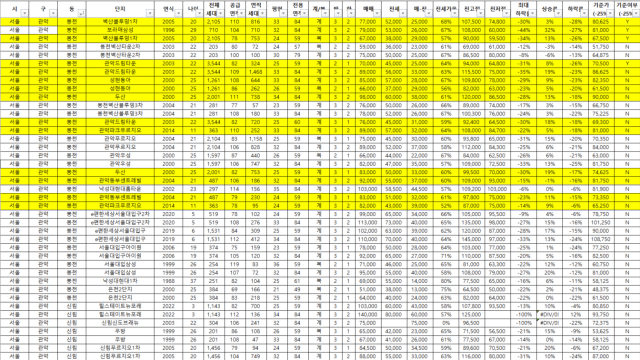Open the sorted filter button on 동 column

point(82,13)
